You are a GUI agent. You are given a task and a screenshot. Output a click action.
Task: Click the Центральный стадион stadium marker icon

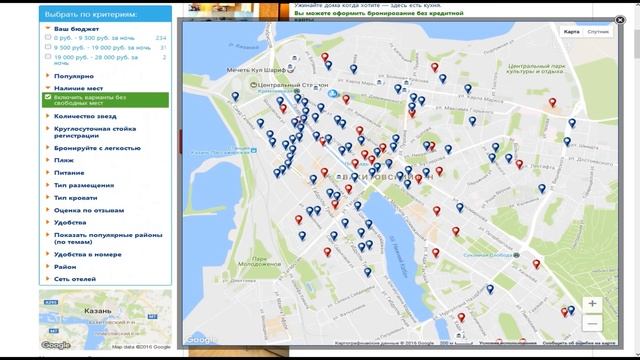253,85
